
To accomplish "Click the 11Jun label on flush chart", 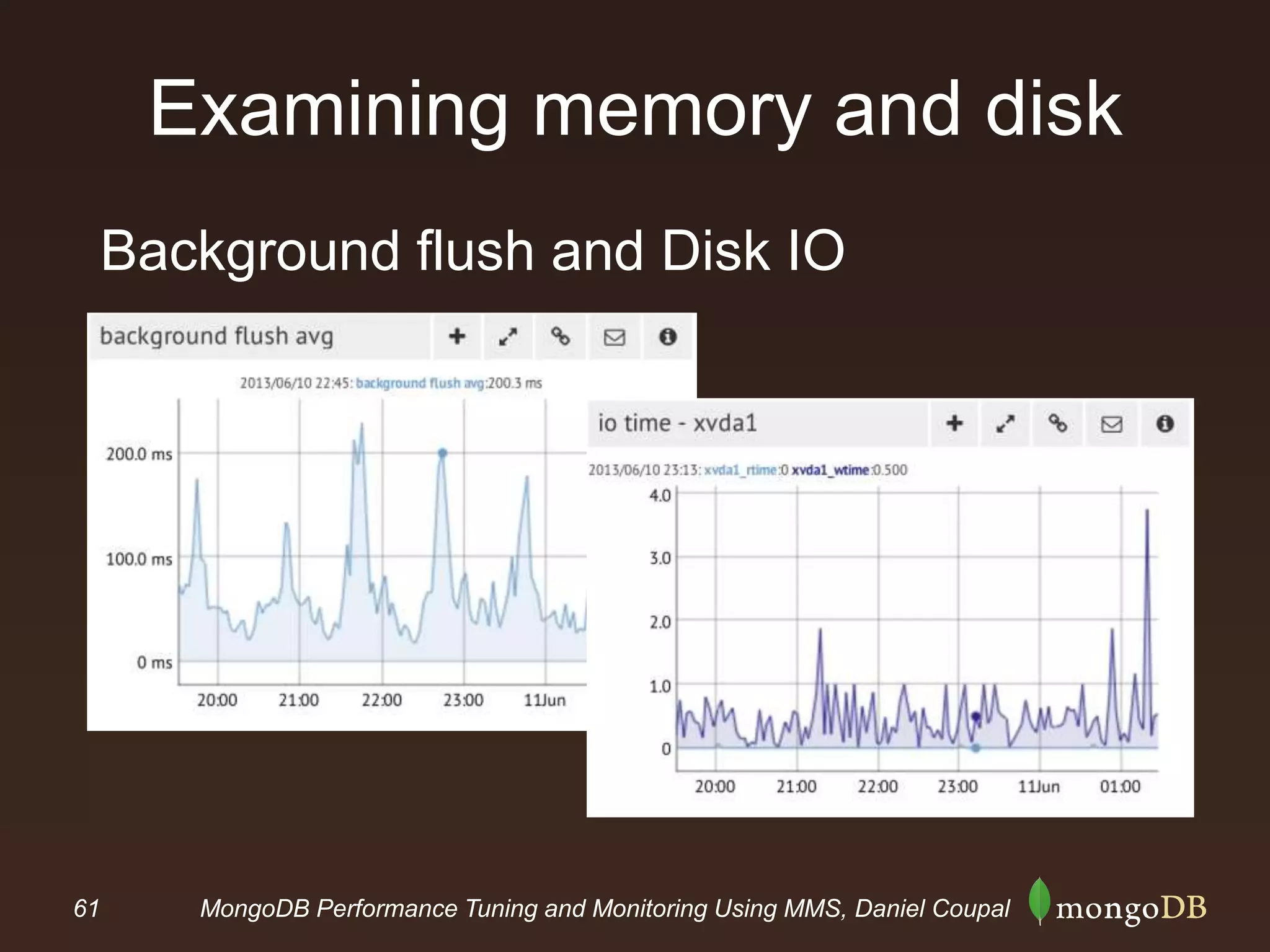I will [x=544, y=700].
